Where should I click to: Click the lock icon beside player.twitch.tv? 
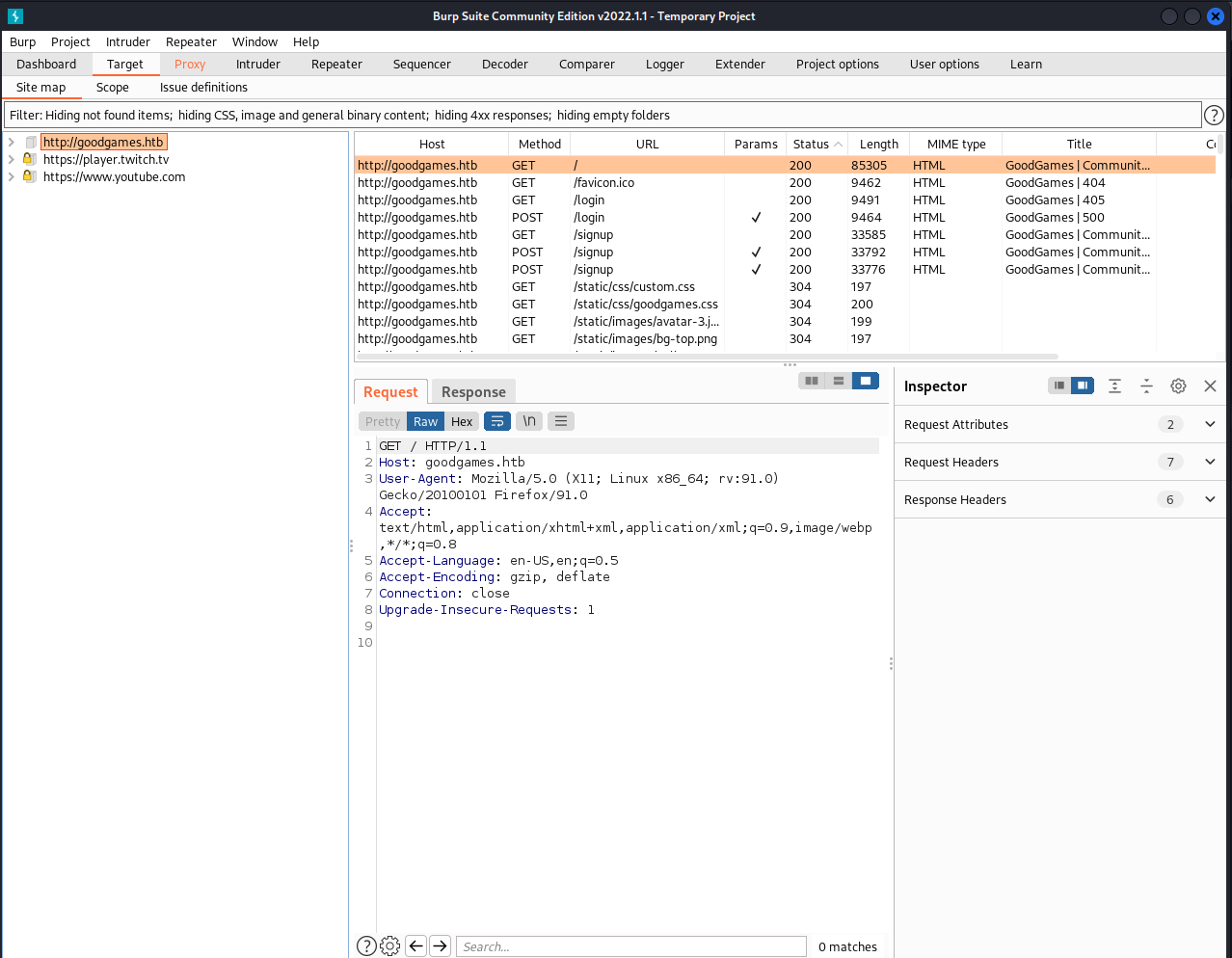(30, 159)
